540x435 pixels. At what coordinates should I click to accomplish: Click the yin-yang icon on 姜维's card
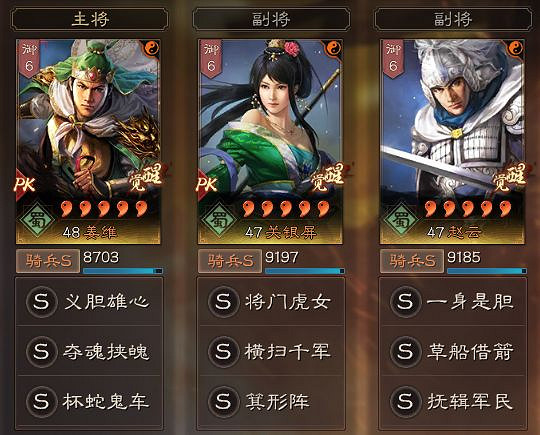pos(151,49)
